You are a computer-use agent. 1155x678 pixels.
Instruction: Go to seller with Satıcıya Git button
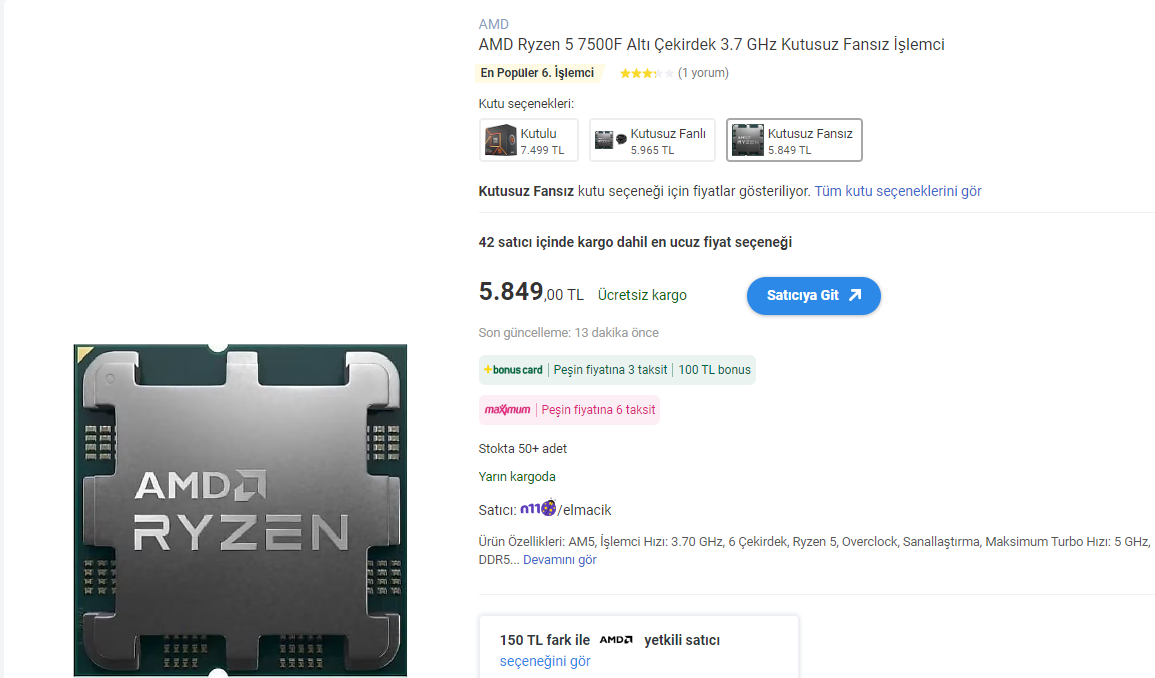pyautogui.click(x=814, y=296)
